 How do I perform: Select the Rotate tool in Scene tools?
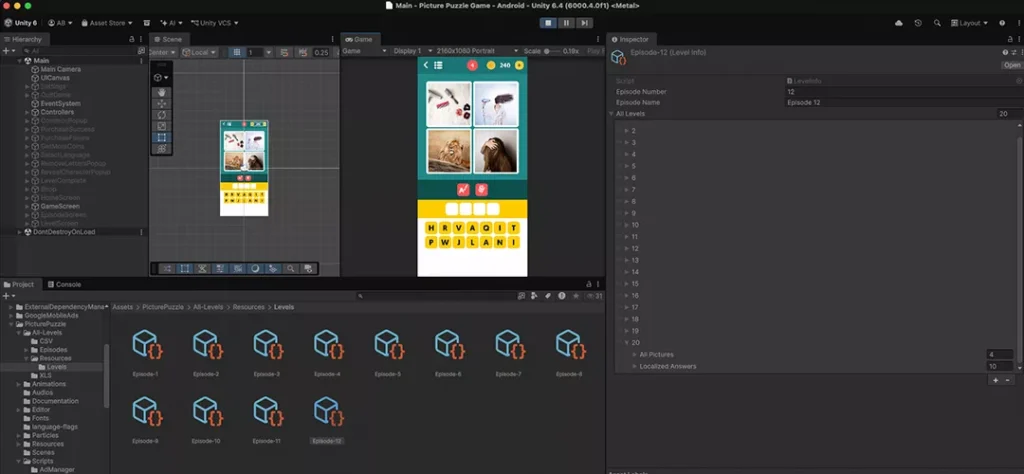(x=161, y=115)
